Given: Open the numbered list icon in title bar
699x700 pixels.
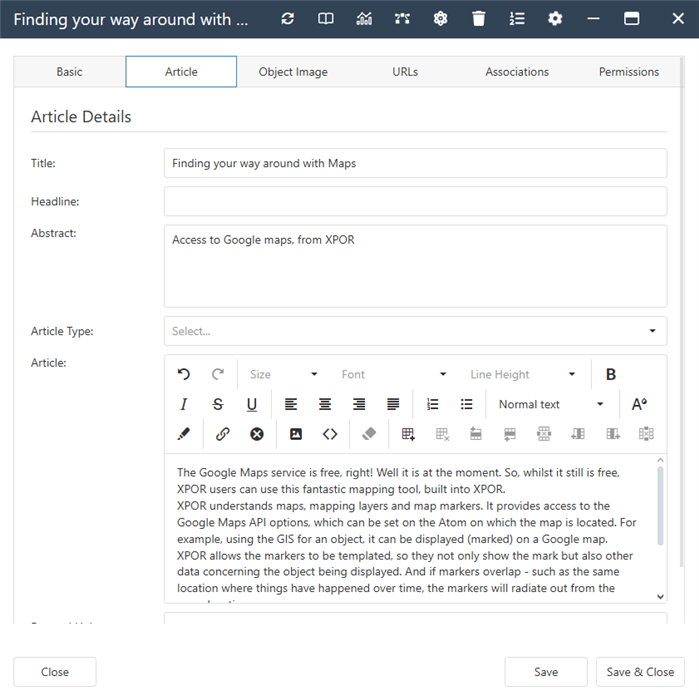Looking at the screenshot, I should (517, 19).
